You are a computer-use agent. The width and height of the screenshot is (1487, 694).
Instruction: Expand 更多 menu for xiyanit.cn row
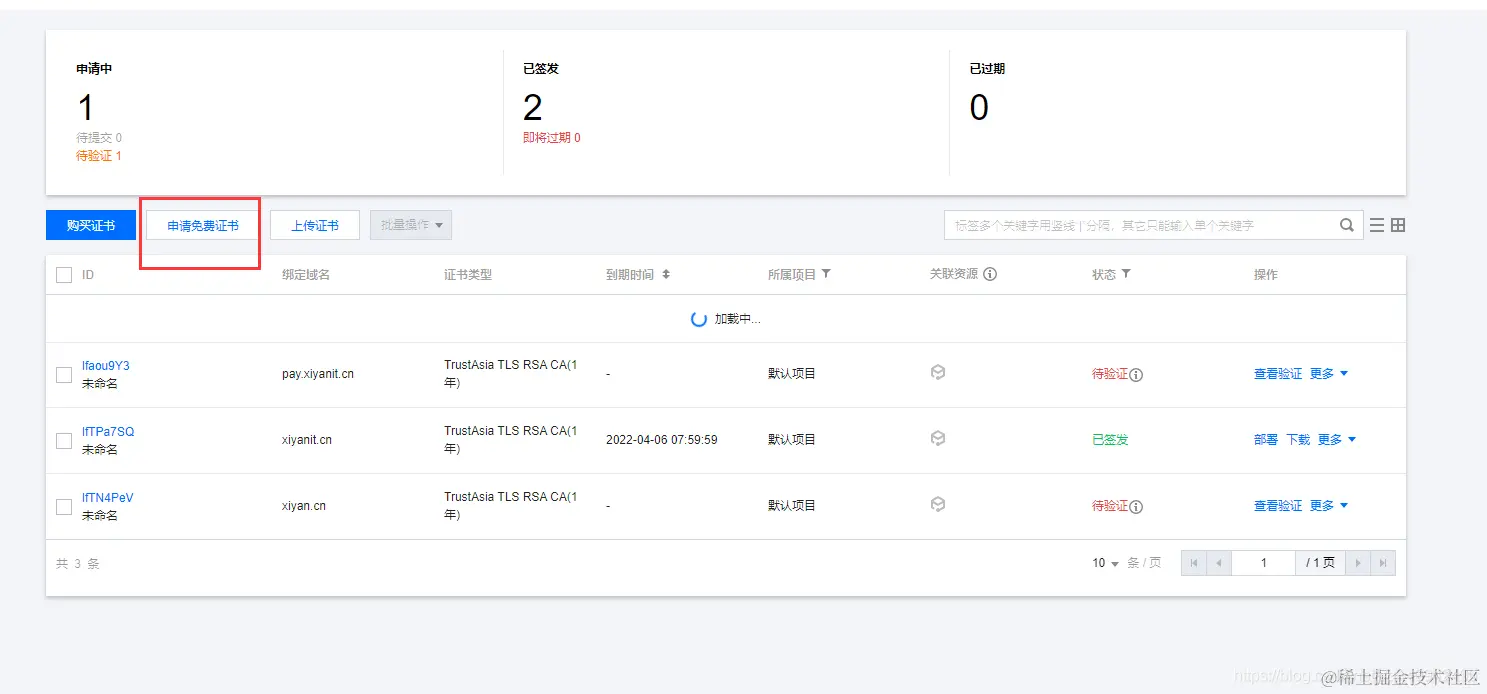1337,439
